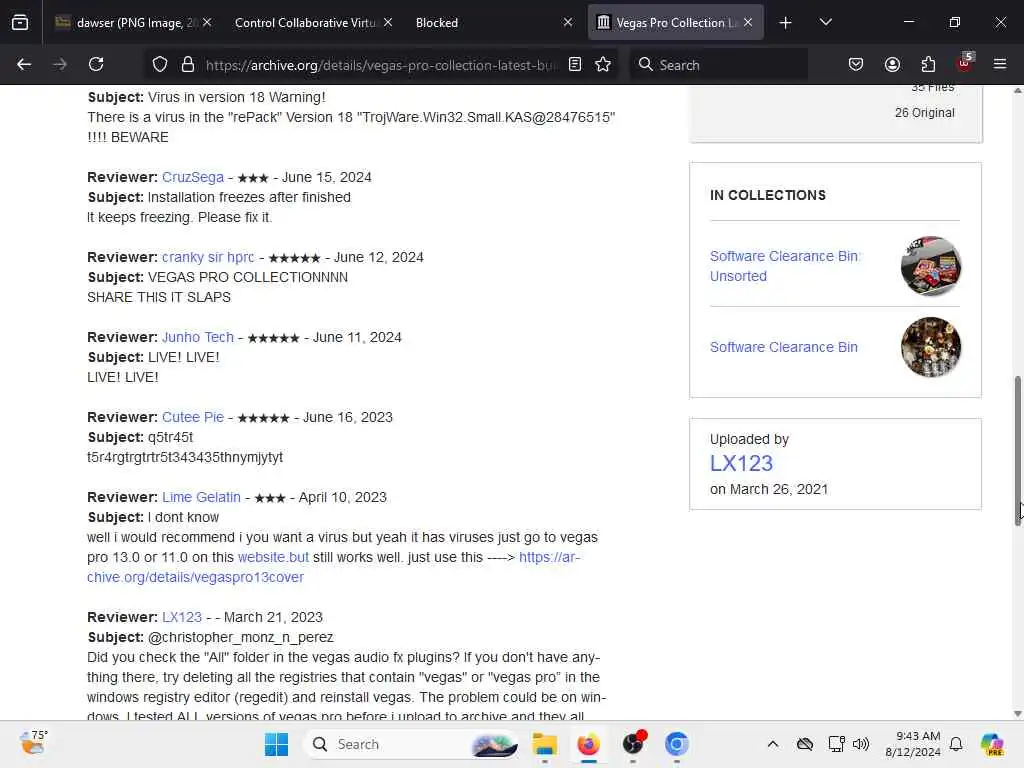Follow the website.but link

pyautogui.click(x=273, y=557)
